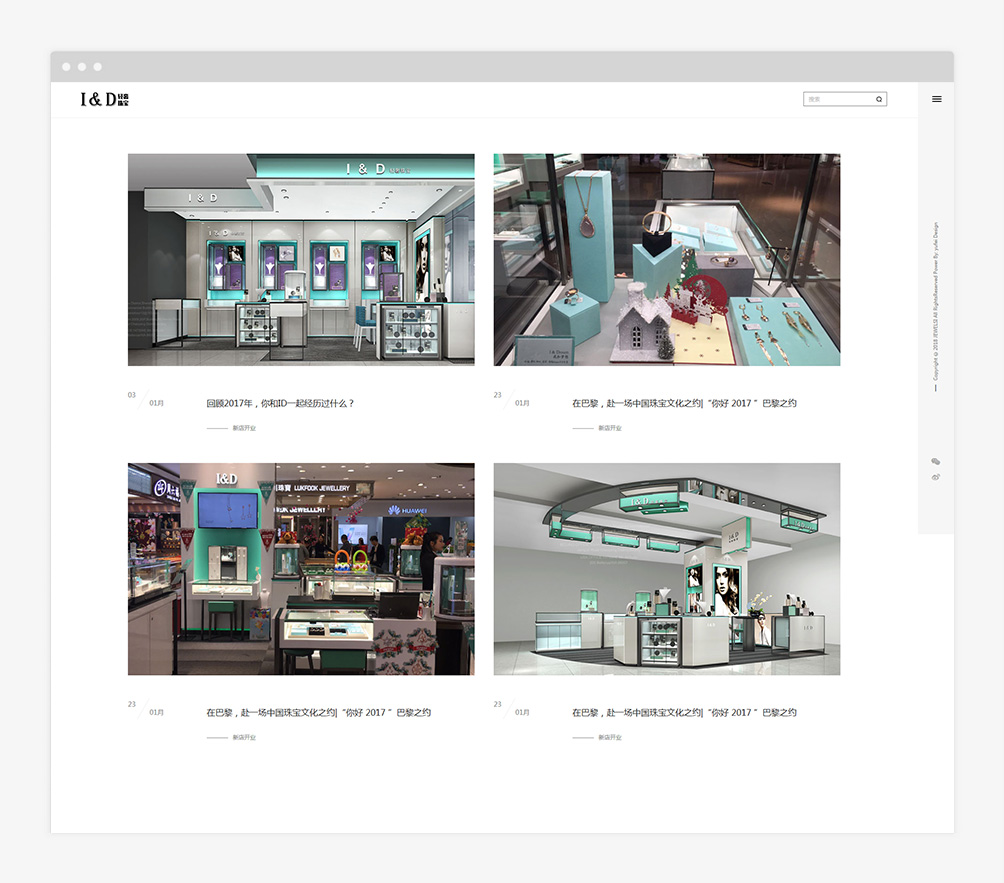This screenshot has width=1004, height=883.
Task: Select 新店开业 tag below Lukfook mall article
Action: coord(244,738)
